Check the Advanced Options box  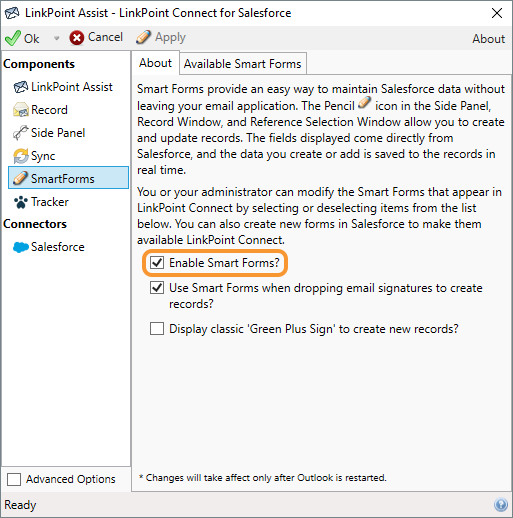pos(14,480)
